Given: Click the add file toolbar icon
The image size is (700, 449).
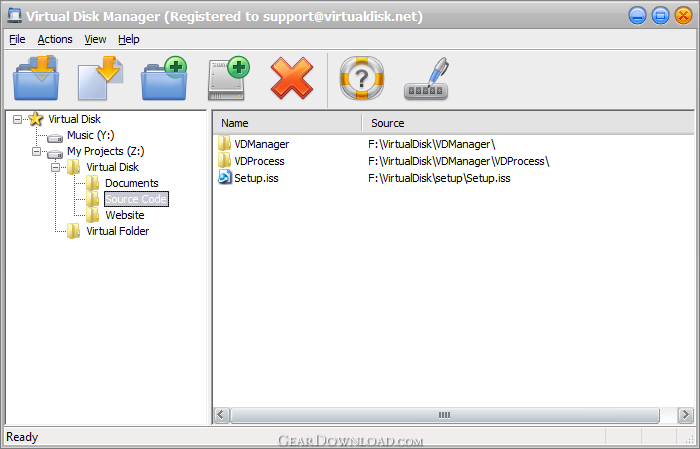Looking at the screenshot, I should click(100, 78).
